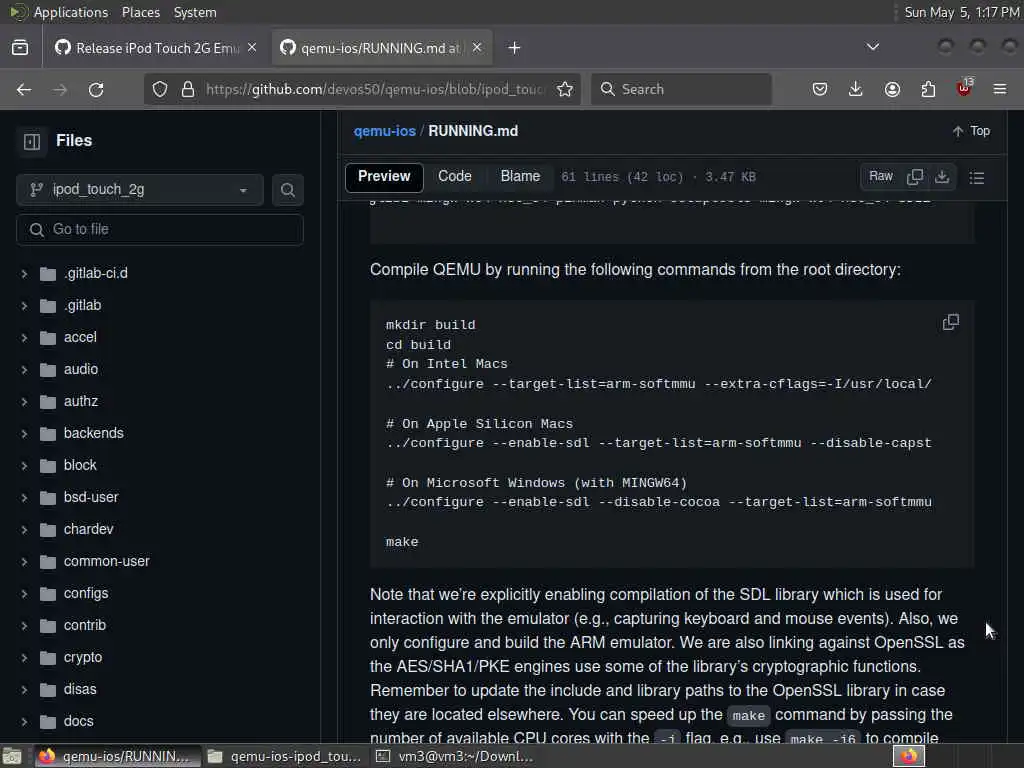Open the Places menu
1024x768 pixels.
pos(141,12)
